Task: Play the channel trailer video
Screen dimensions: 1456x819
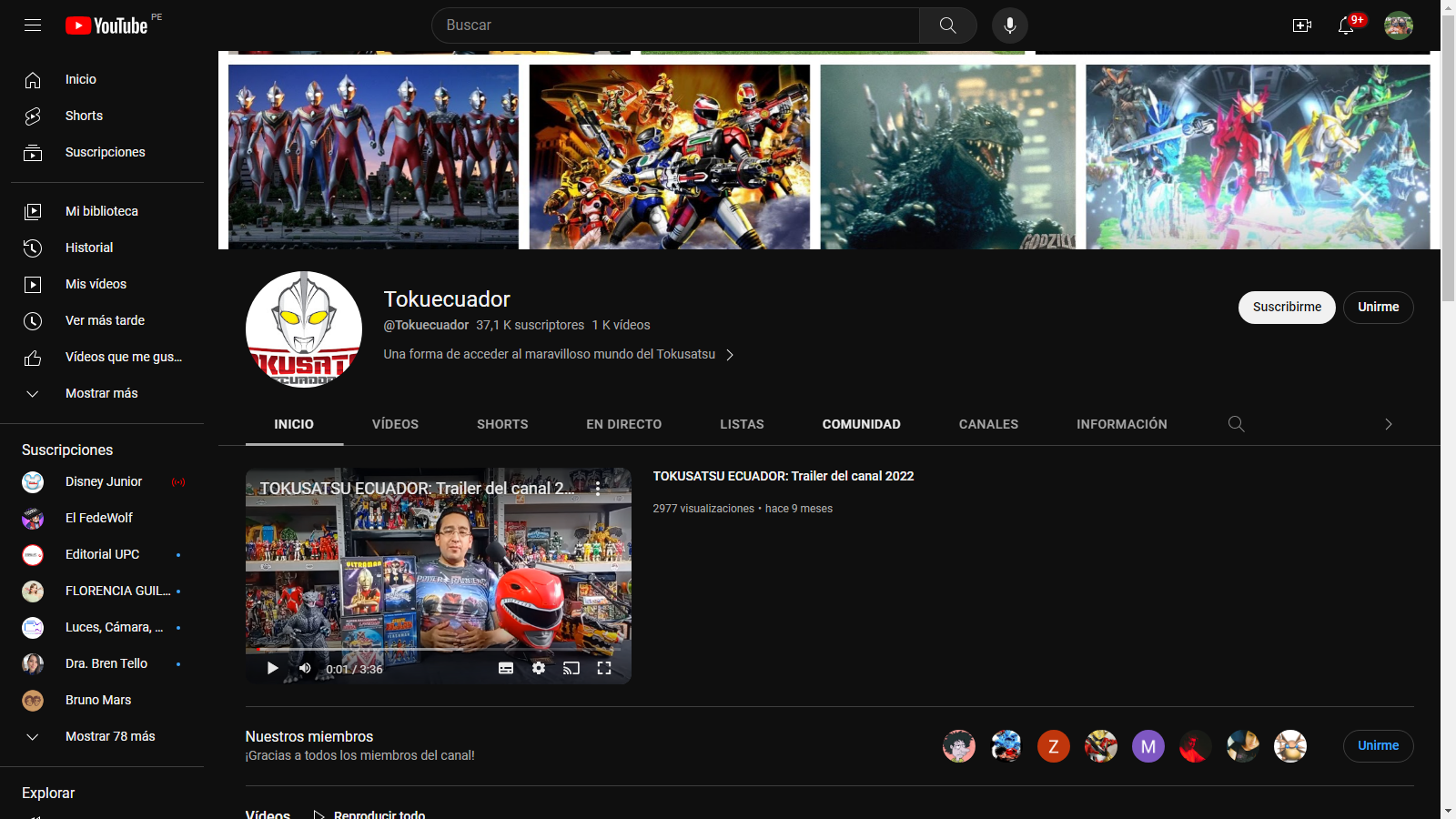Action: (x=272, y=668)
